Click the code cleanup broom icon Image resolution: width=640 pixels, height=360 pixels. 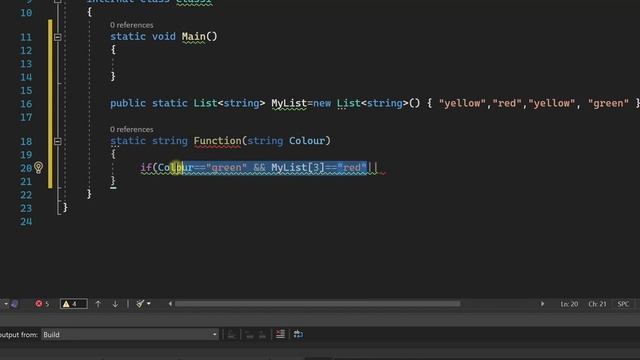tap(140, 303)
